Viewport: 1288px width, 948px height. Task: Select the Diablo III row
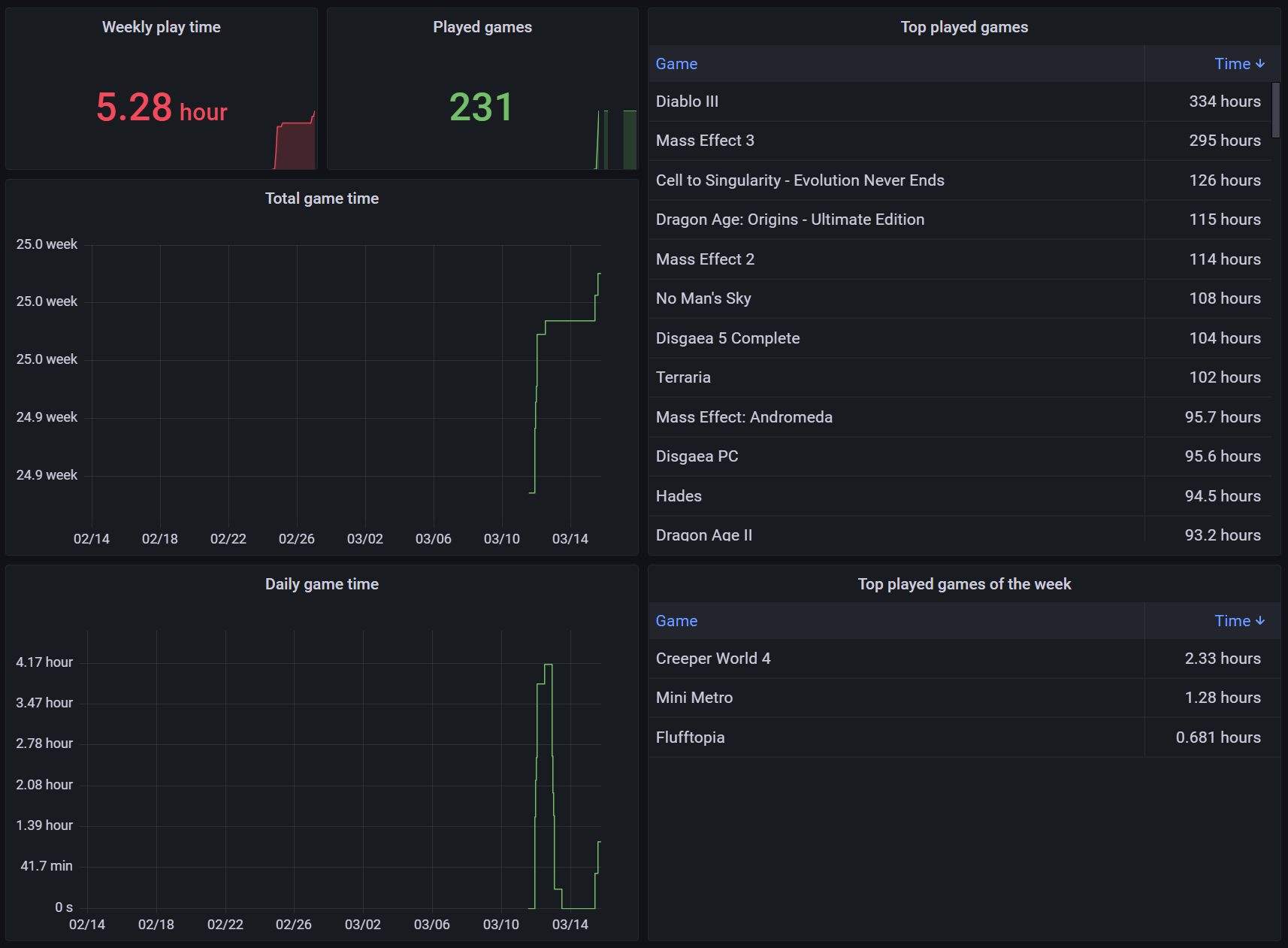(x=960, y=101)
